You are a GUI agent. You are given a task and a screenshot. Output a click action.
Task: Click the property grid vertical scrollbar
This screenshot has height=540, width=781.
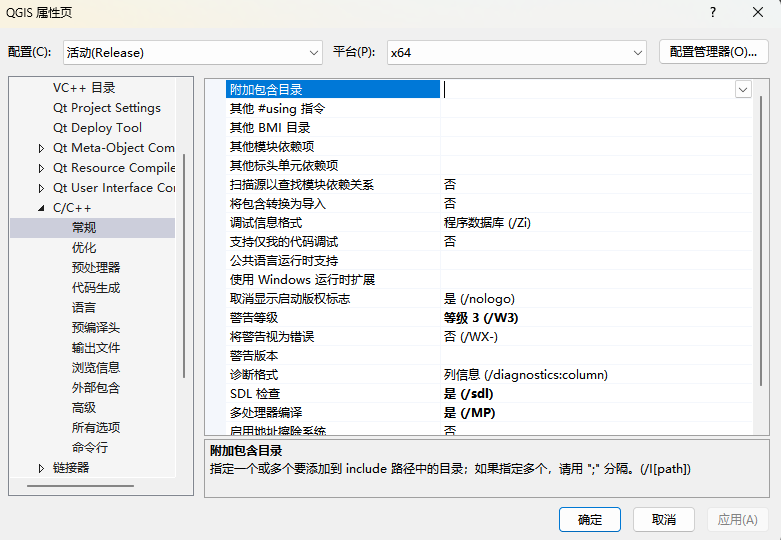coord(761,241)
